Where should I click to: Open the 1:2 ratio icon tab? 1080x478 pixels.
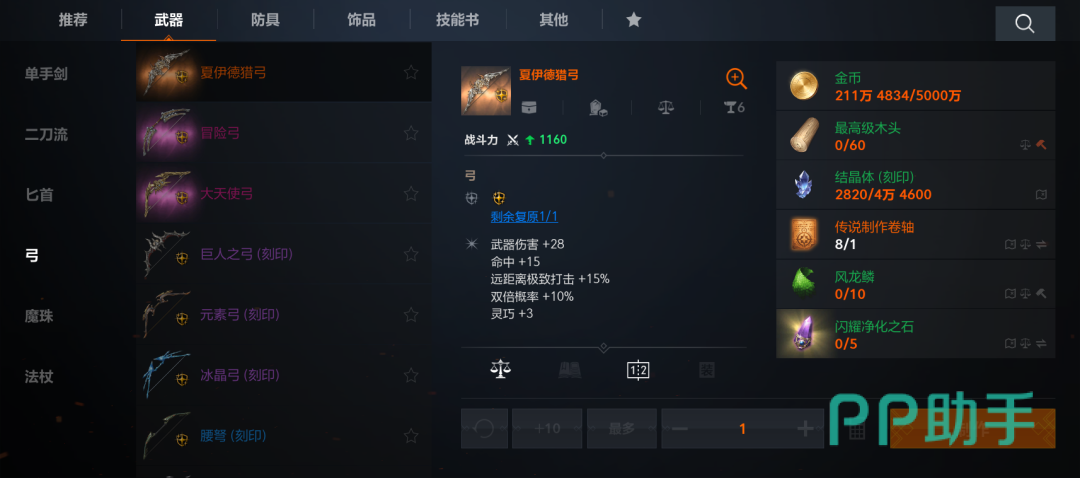tap(638, 371)
